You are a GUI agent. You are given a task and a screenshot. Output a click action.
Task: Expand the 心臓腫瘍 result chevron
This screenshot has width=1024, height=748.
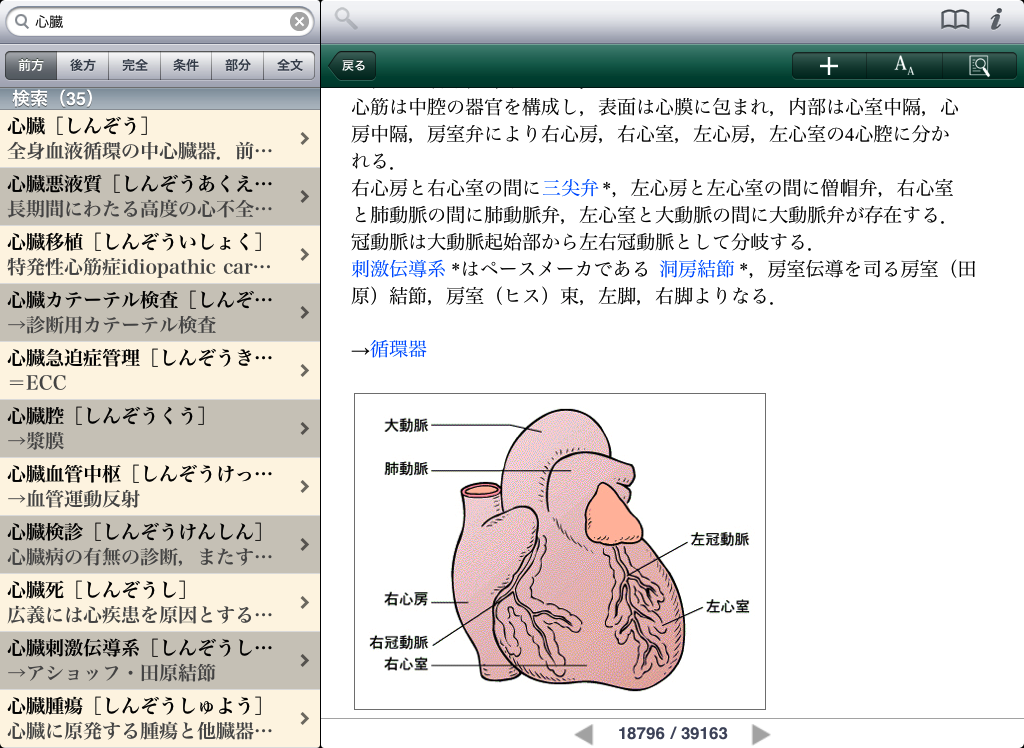click(x=304, y=718)
